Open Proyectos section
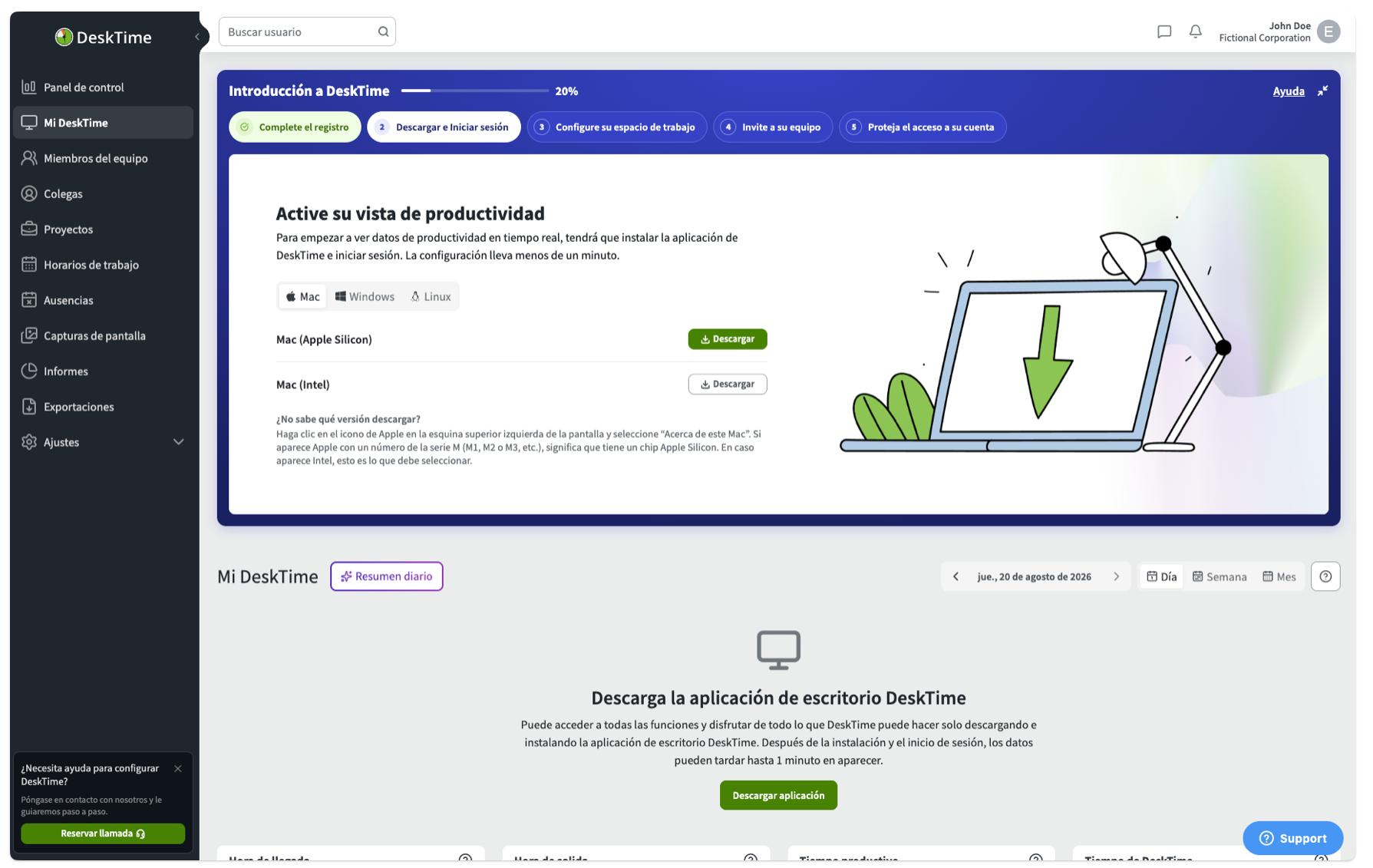This screenshot has height=868, width=1373. tap(103, 229)
